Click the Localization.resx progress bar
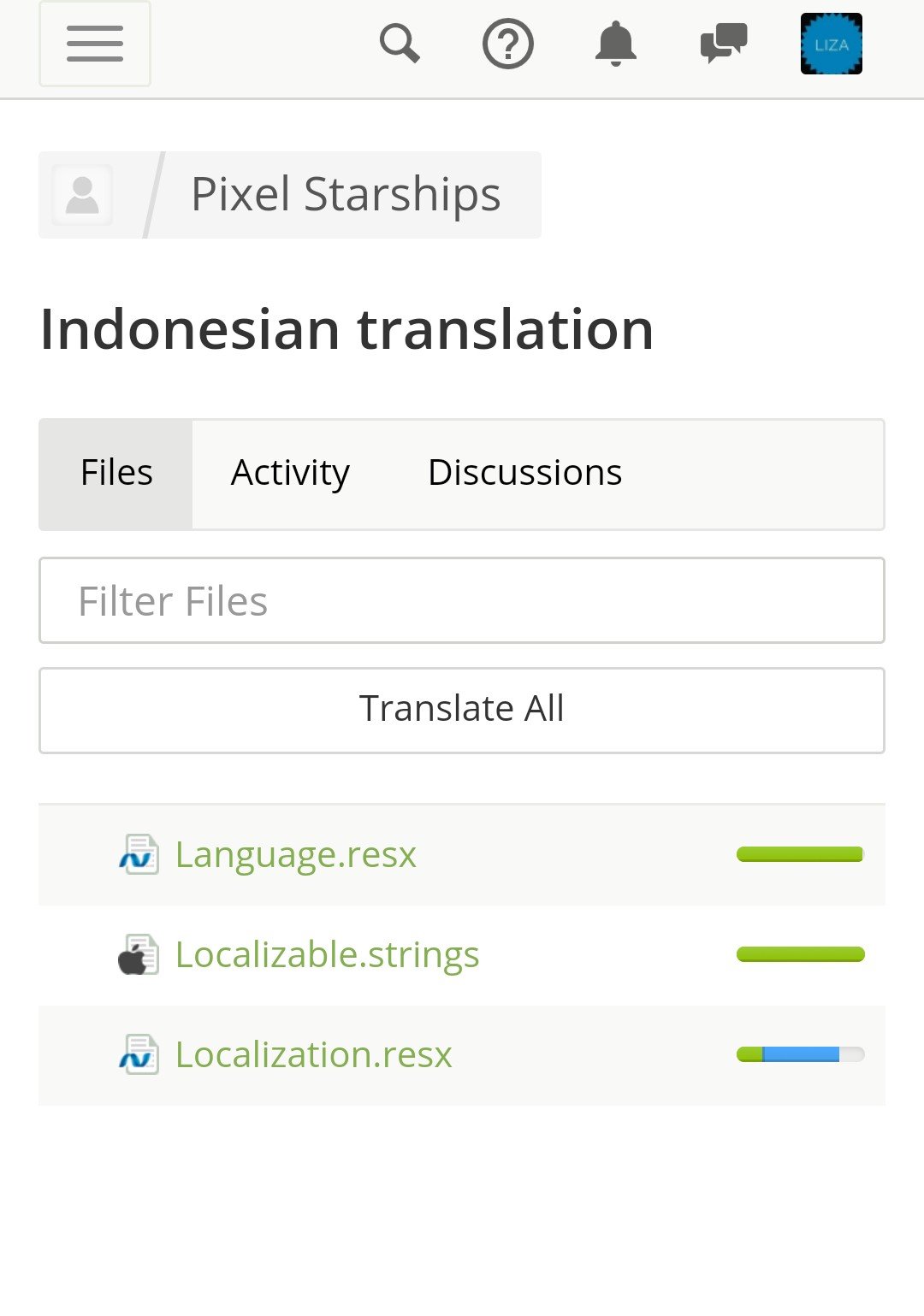The width and height of the screenshot is (924, 1316). 801,1054
